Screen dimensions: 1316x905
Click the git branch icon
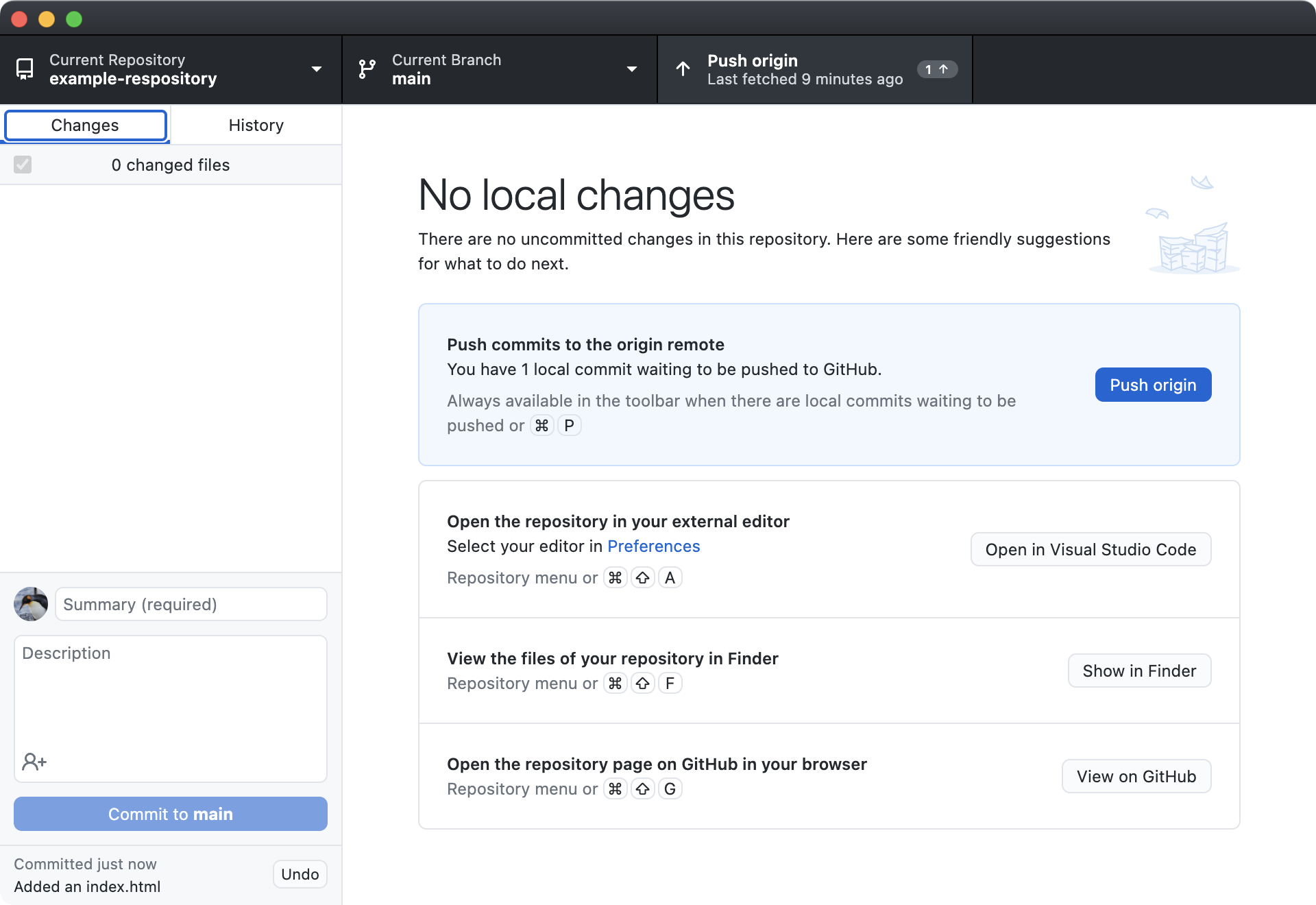pos(367,69)
